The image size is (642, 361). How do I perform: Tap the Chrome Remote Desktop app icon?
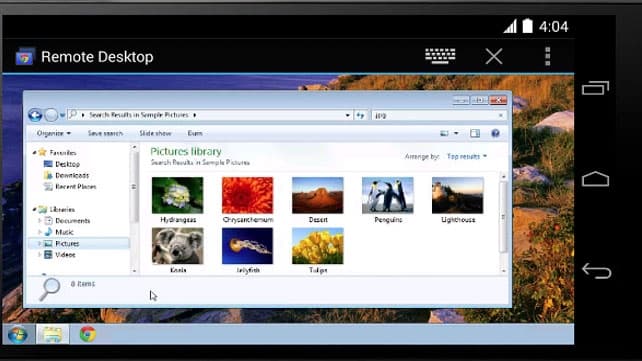[x=25, y=57]
